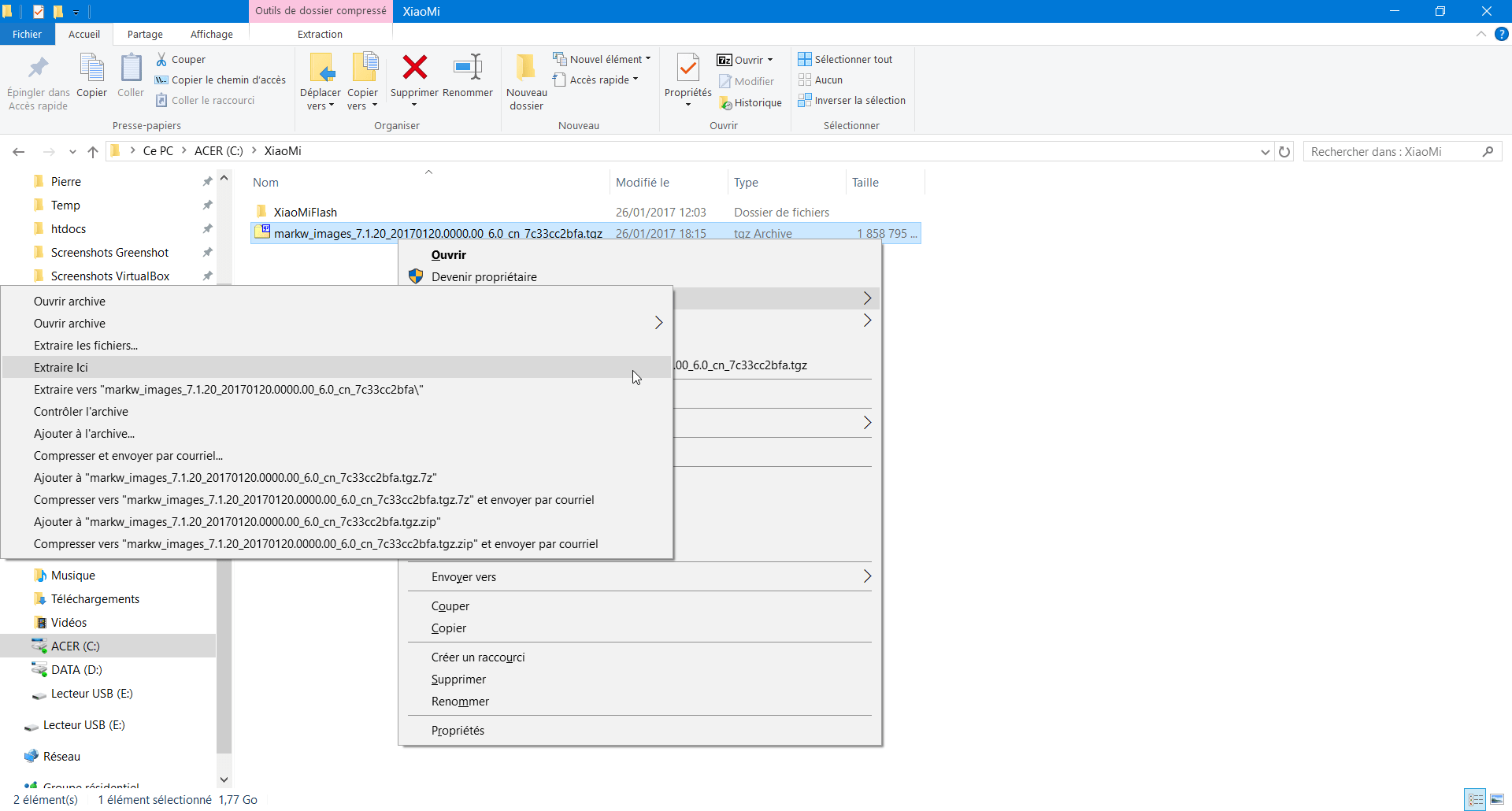
Task: Switch to details view icon in status bar
Action: tap(1475, 799)
